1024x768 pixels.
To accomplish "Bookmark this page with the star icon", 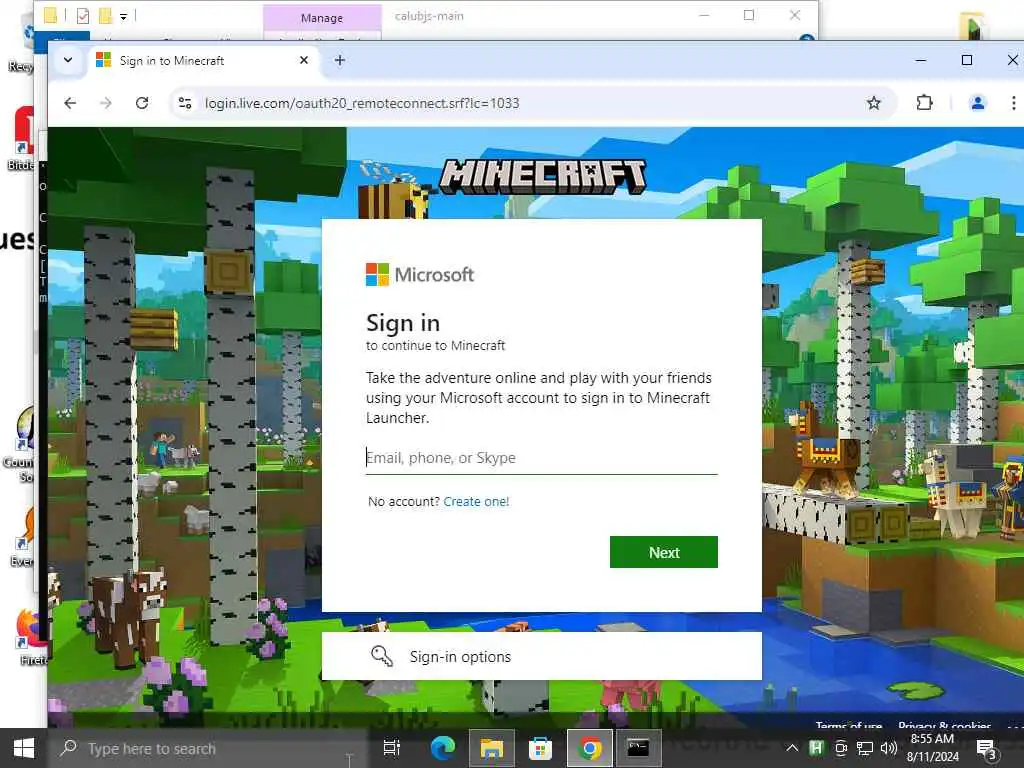I will (x=874, y=103).
